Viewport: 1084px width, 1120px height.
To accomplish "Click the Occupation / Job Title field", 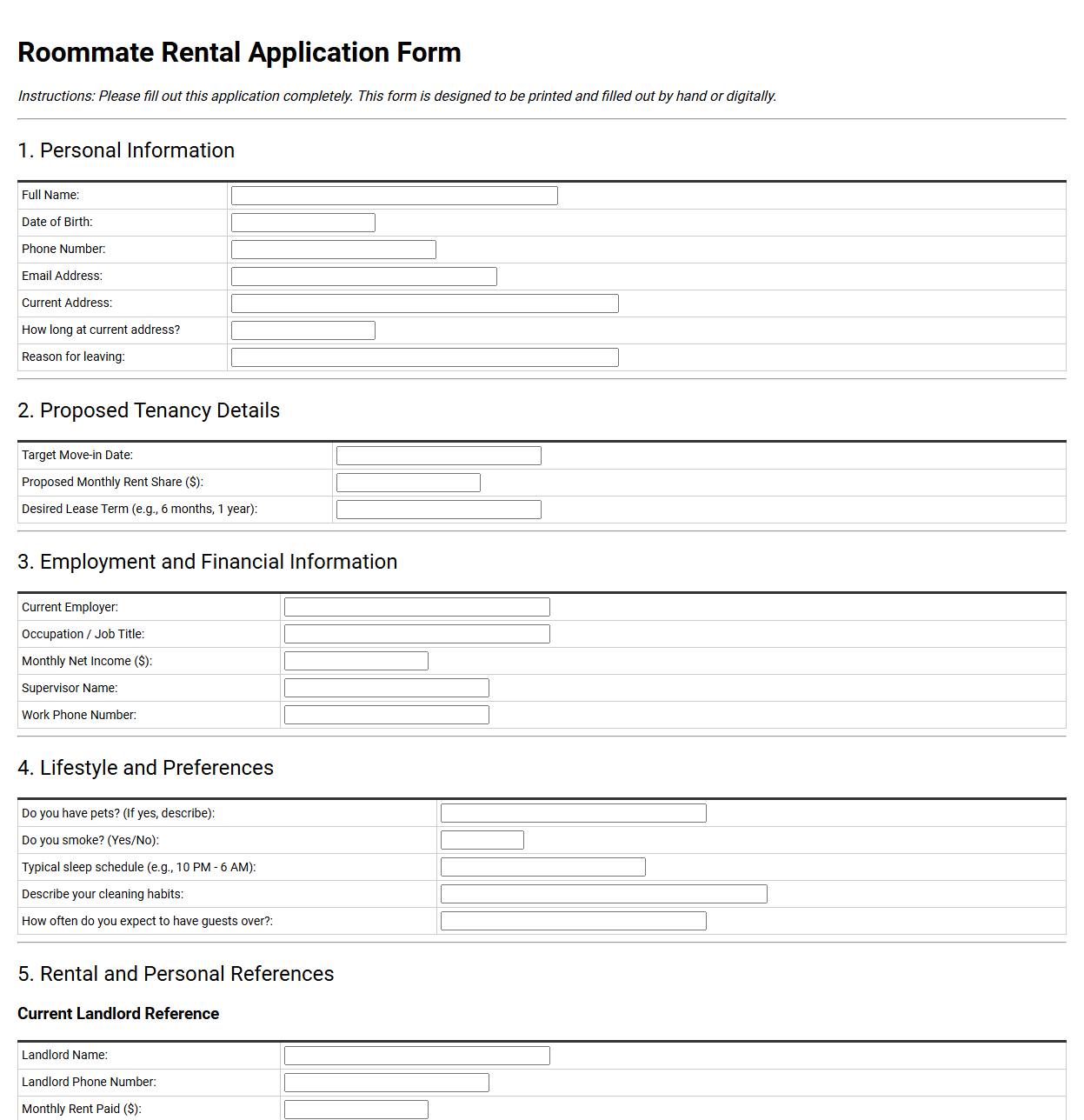I will tap(417, 634).
